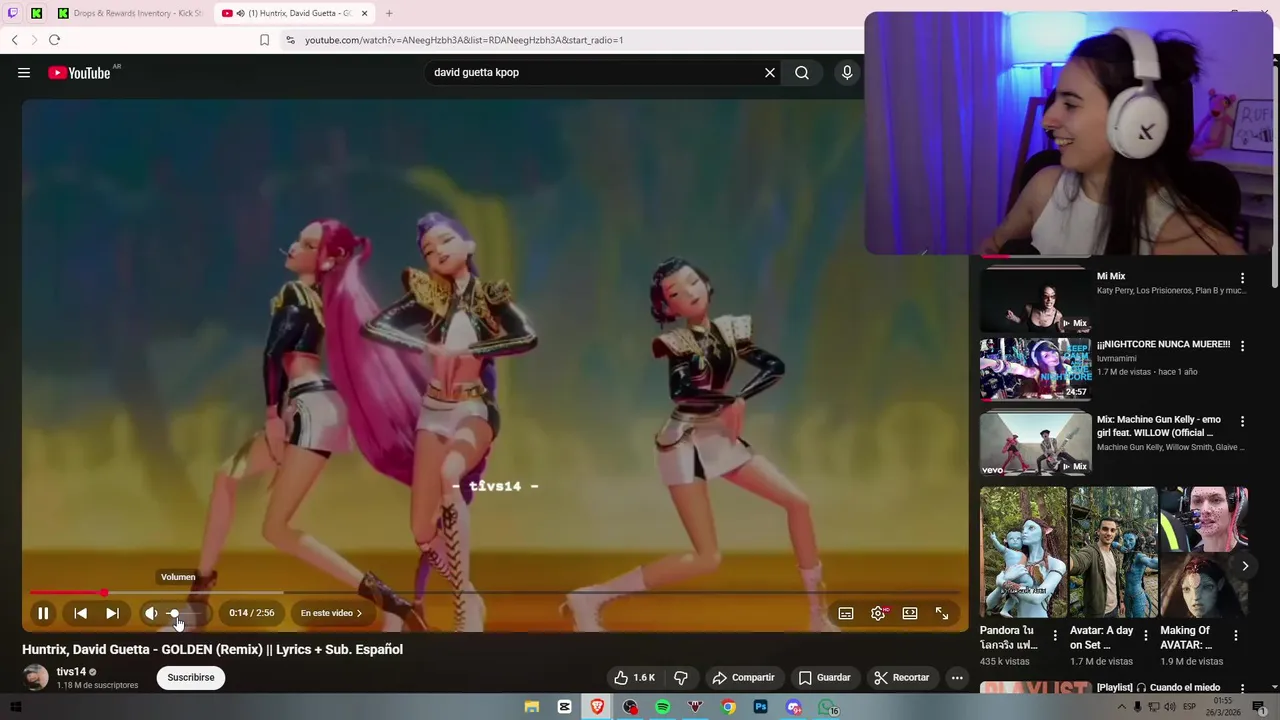1280x720 pixels.
Task: Skip to the next video
Action: point(112,613)
